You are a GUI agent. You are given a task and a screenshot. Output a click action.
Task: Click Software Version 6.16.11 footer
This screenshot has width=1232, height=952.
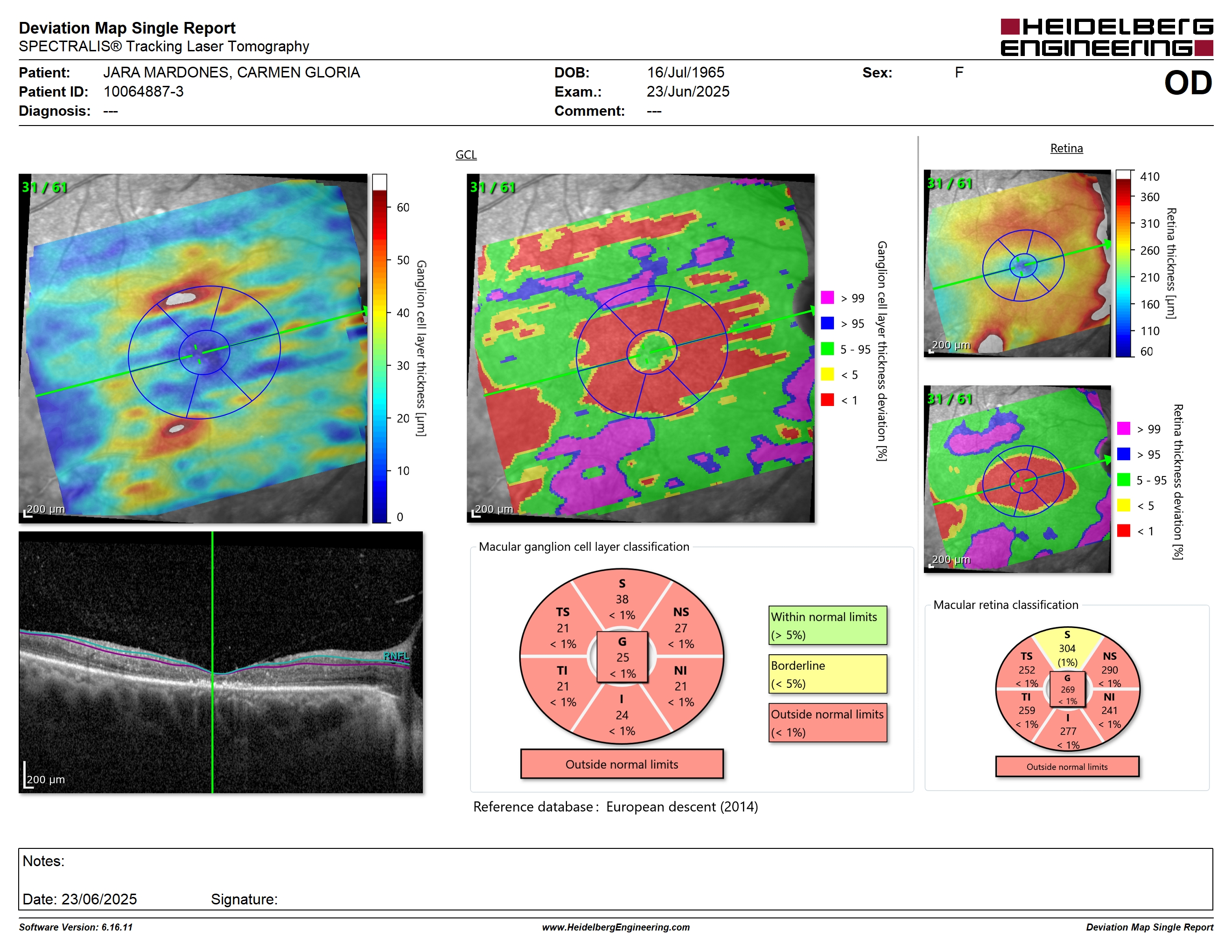[x=76, y=927]
